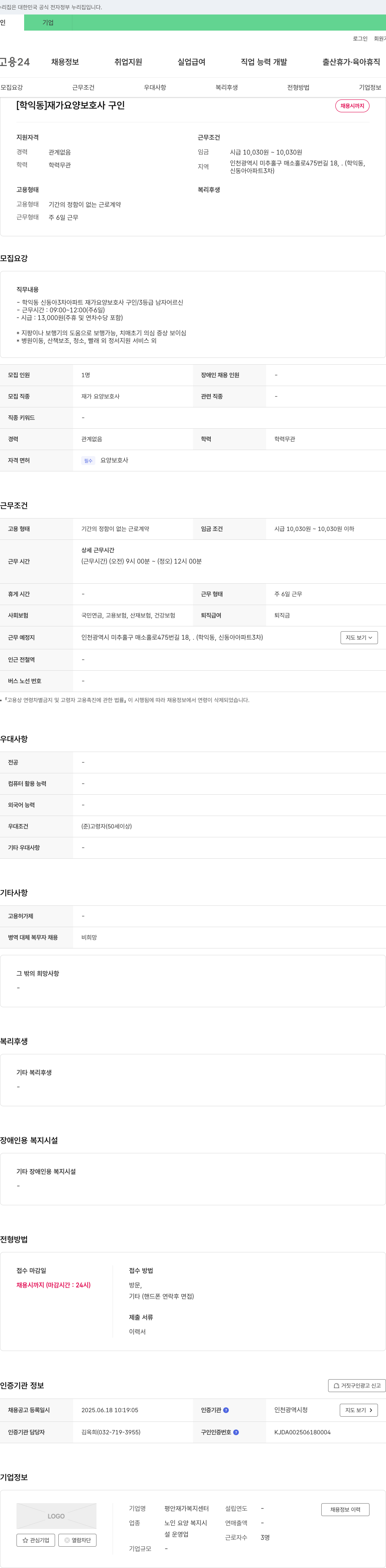The height and width of the screenshot is (1568, 386).
Task: Click the contact 김옥희(032-719-3955)
Action: click(111, 1432)
